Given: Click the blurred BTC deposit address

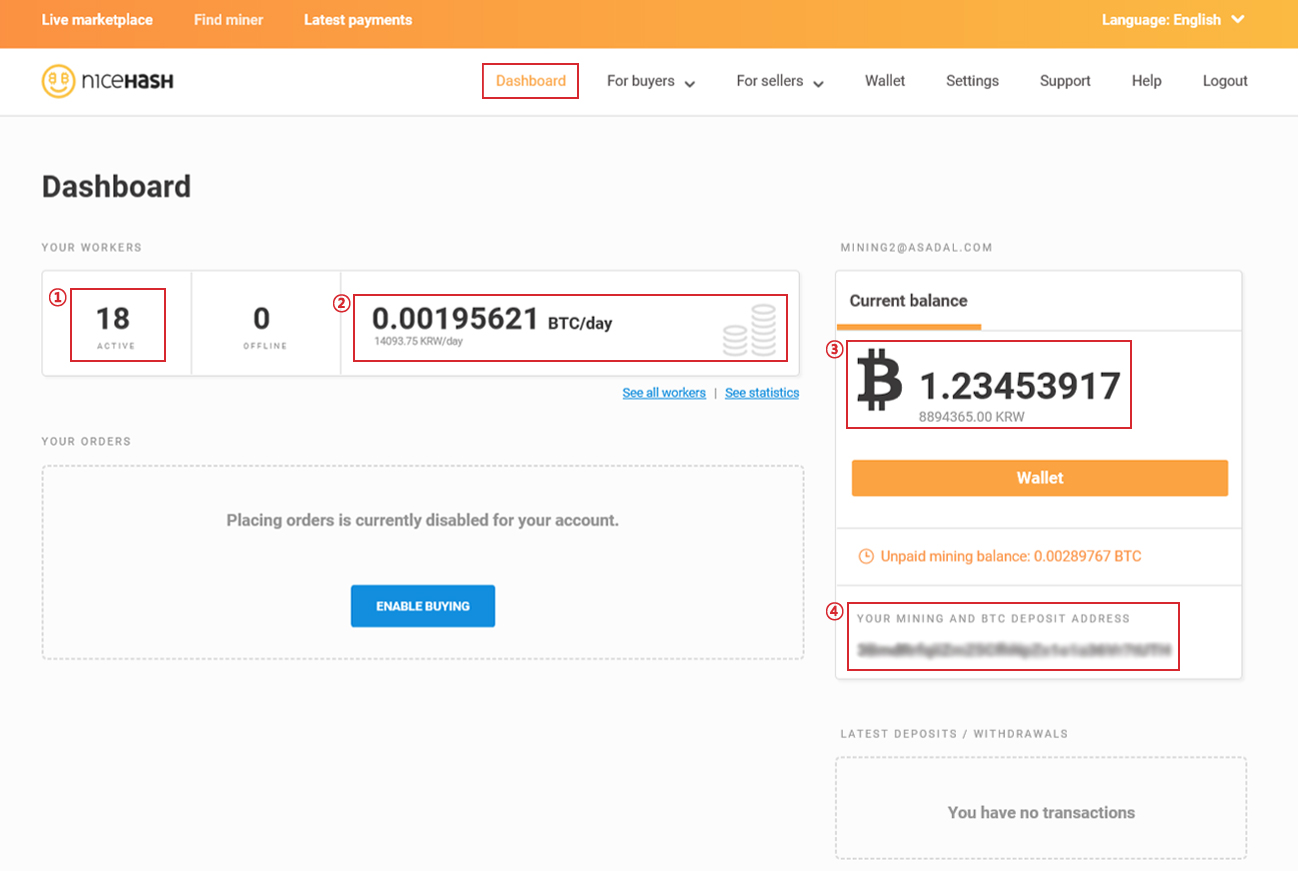Looking at the screenshot, I should coord(1014,649).
